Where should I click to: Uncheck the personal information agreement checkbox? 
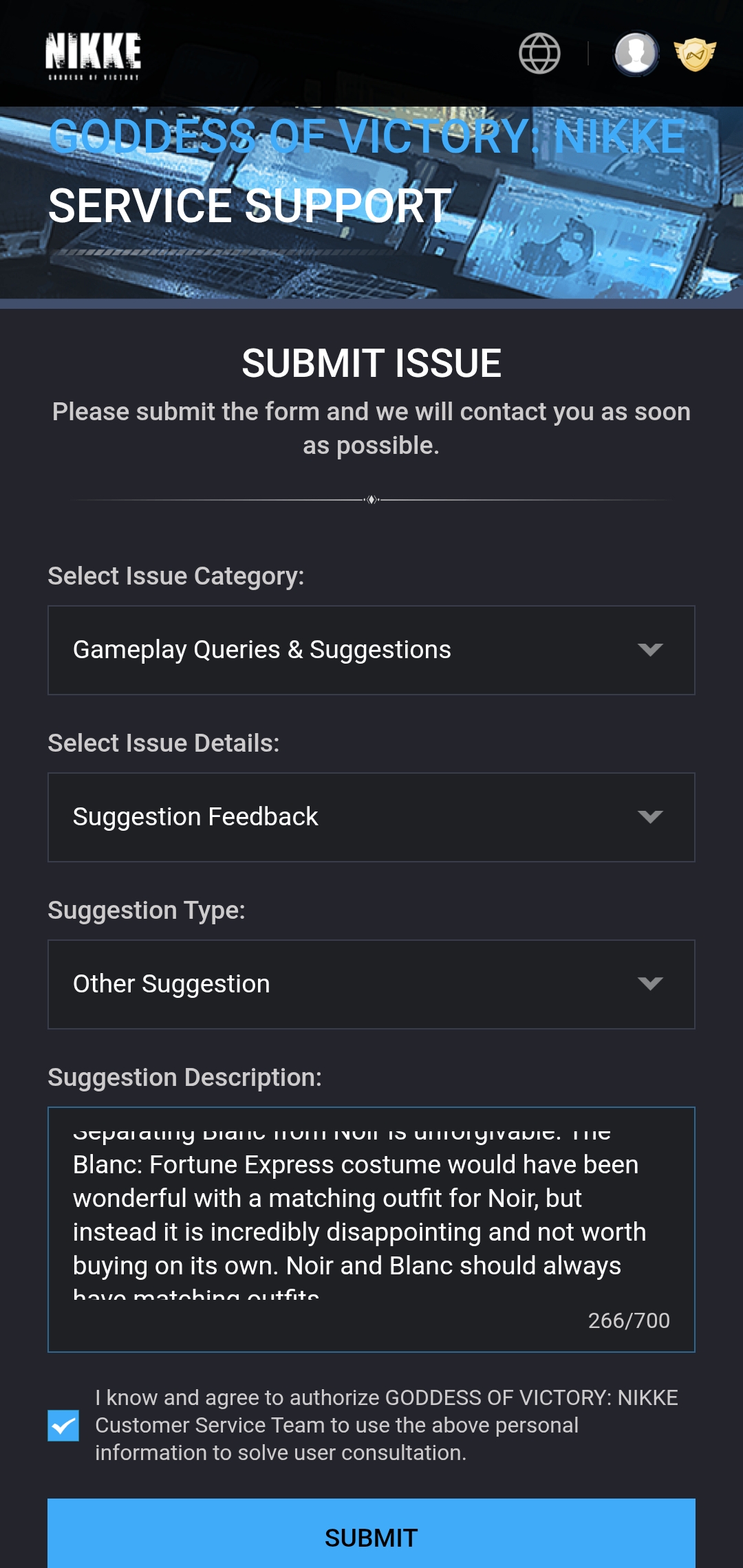coord(63,1426)
